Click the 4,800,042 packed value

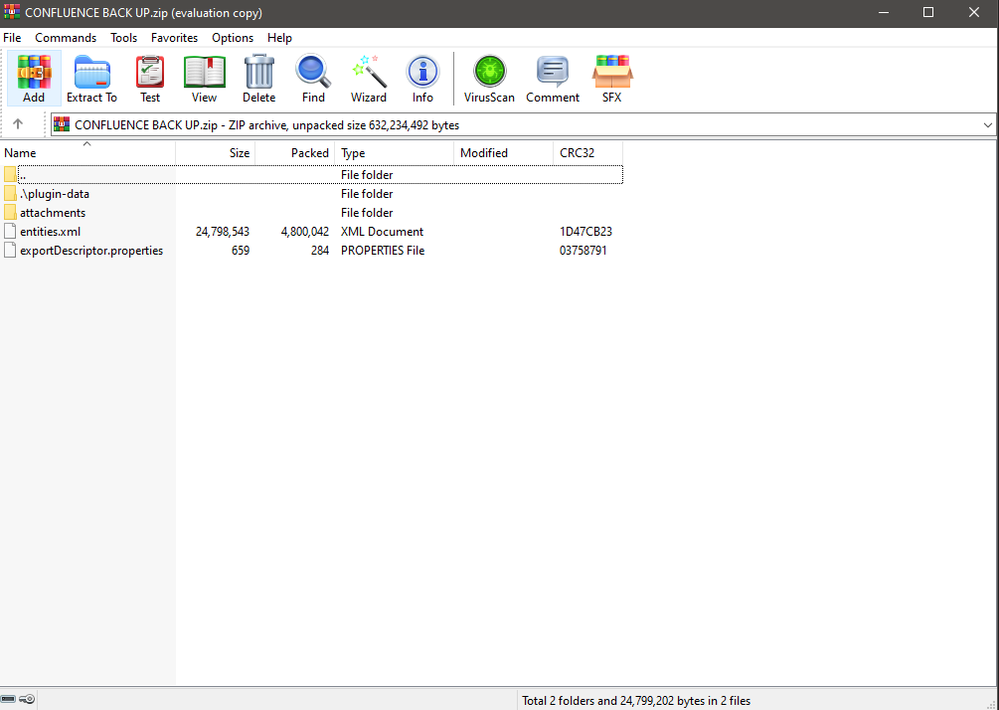coord(305,232)
